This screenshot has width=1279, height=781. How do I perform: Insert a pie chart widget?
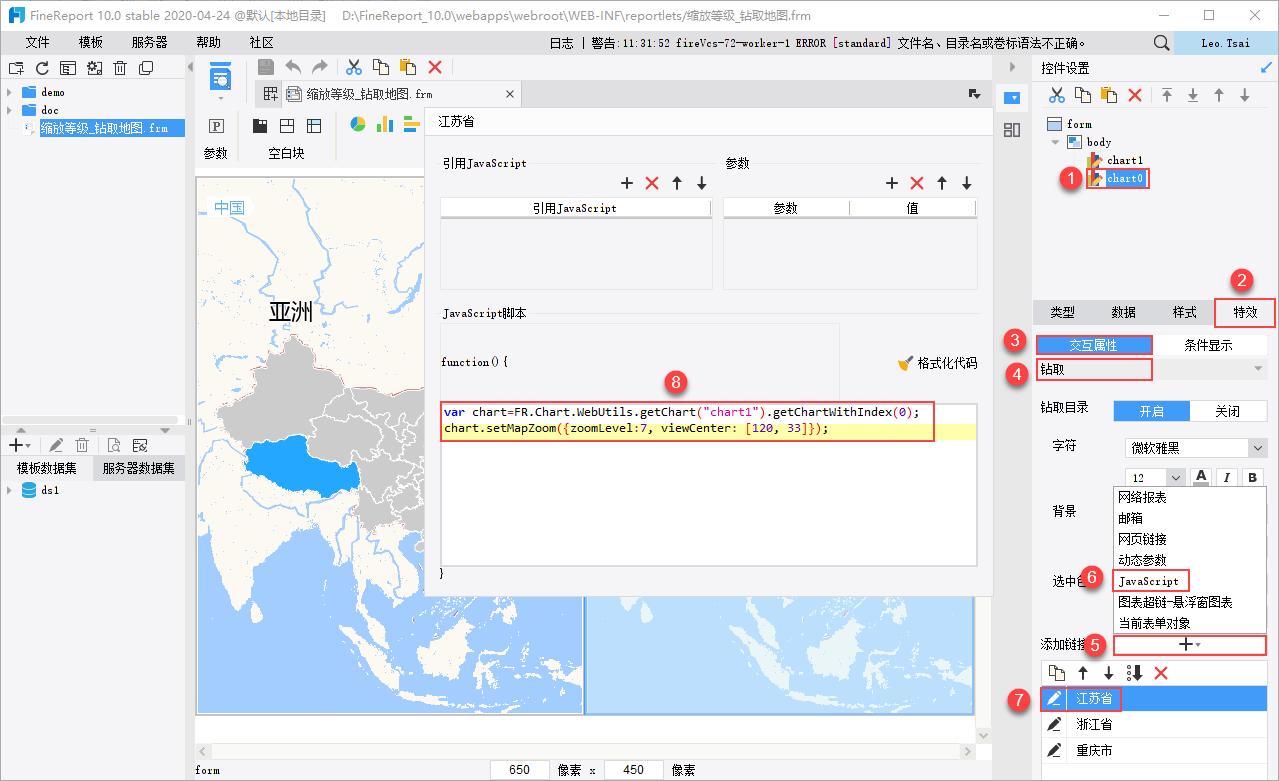(x=357, y=124)
